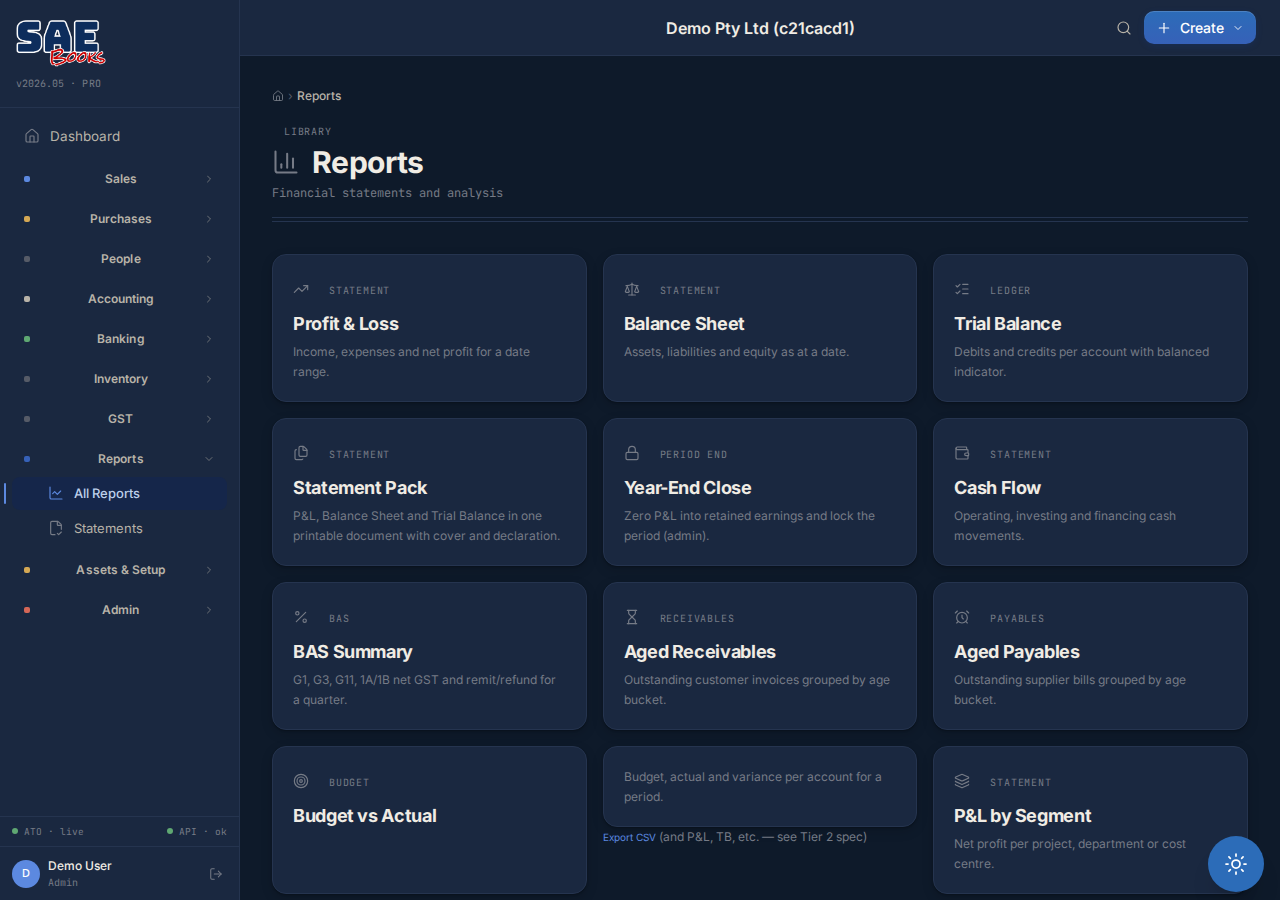Click the P&L by Segment layers icon

click(x=962, y=781)
